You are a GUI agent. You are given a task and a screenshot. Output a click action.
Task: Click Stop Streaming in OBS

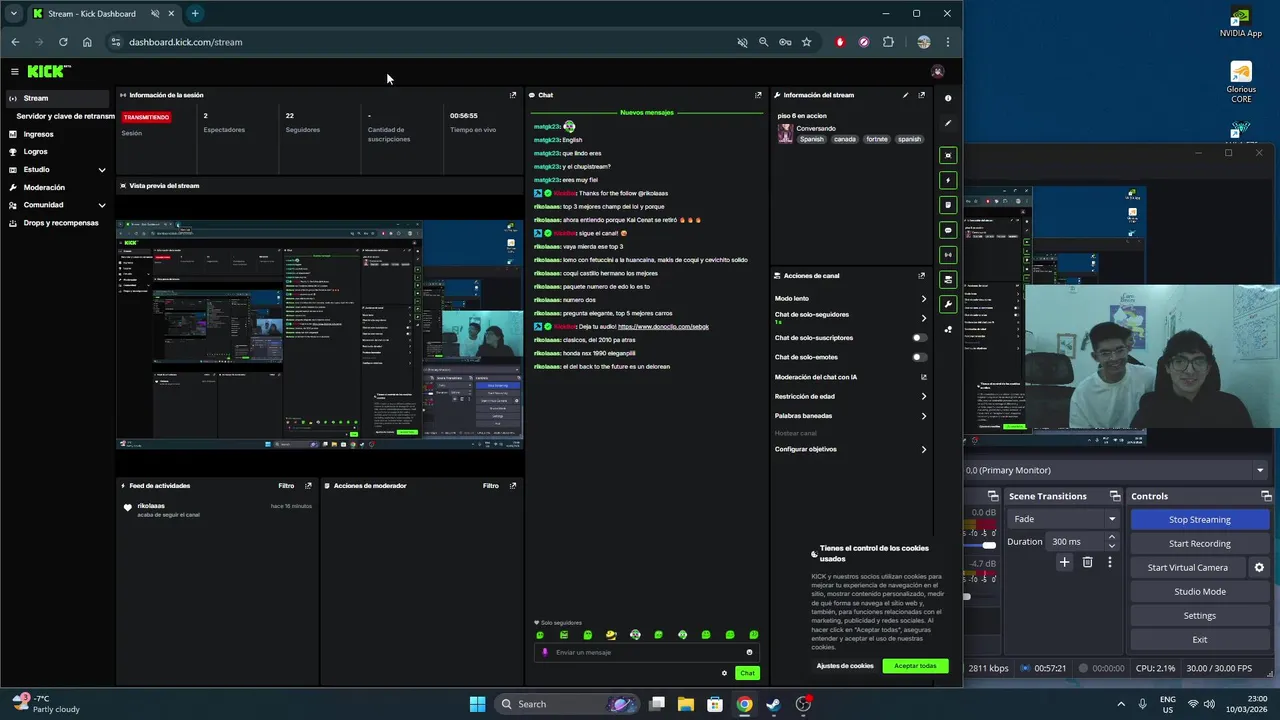tap(1199, 519)
